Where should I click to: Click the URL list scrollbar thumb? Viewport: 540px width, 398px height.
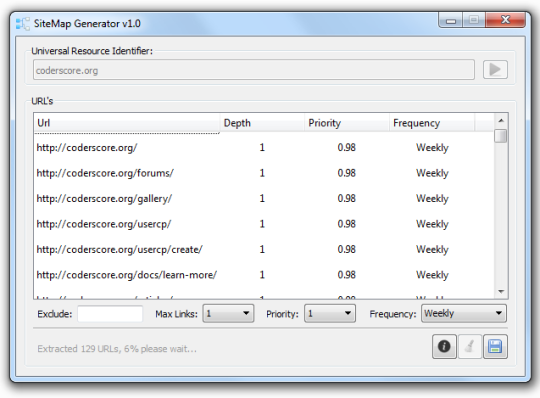tap(501, 136)
